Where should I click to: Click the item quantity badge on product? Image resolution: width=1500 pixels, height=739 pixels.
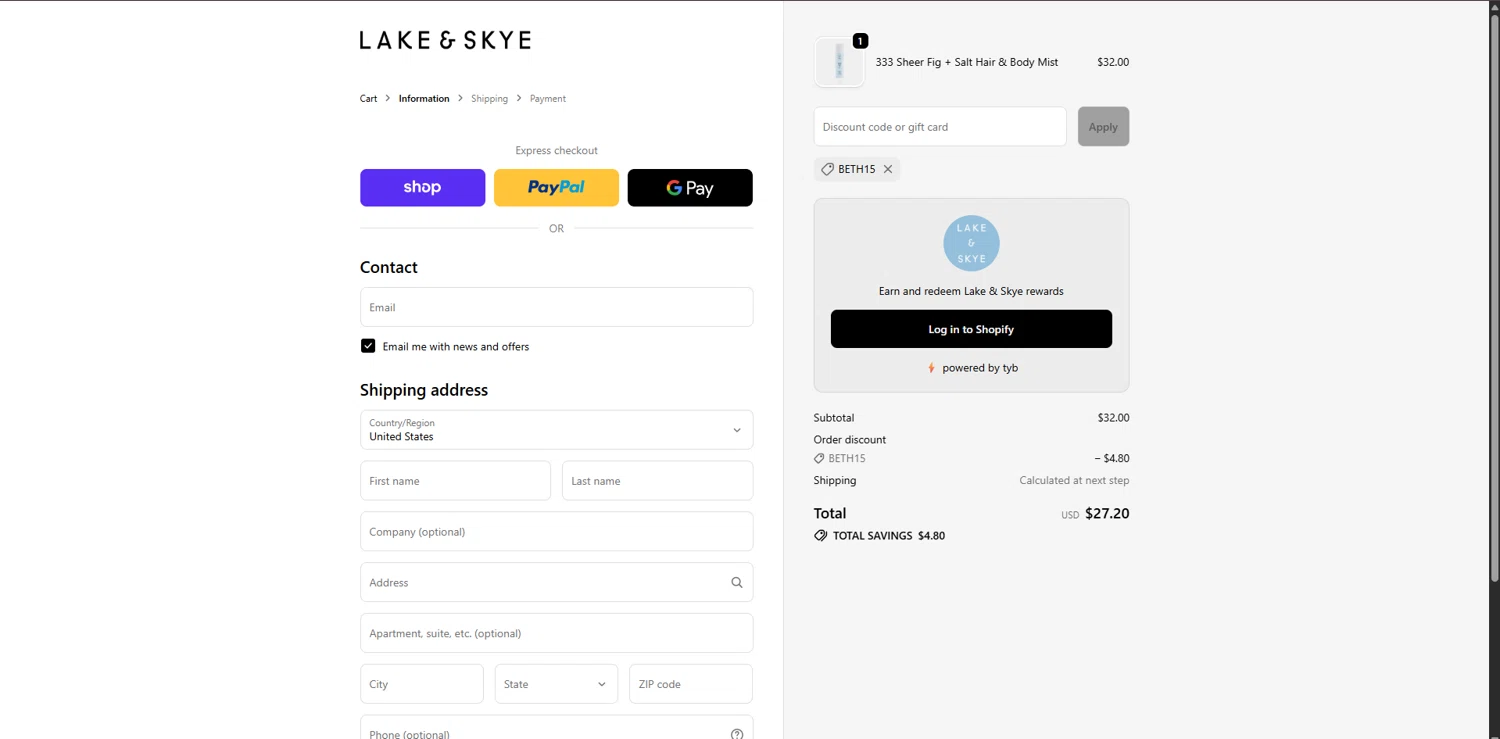[860, 41]
